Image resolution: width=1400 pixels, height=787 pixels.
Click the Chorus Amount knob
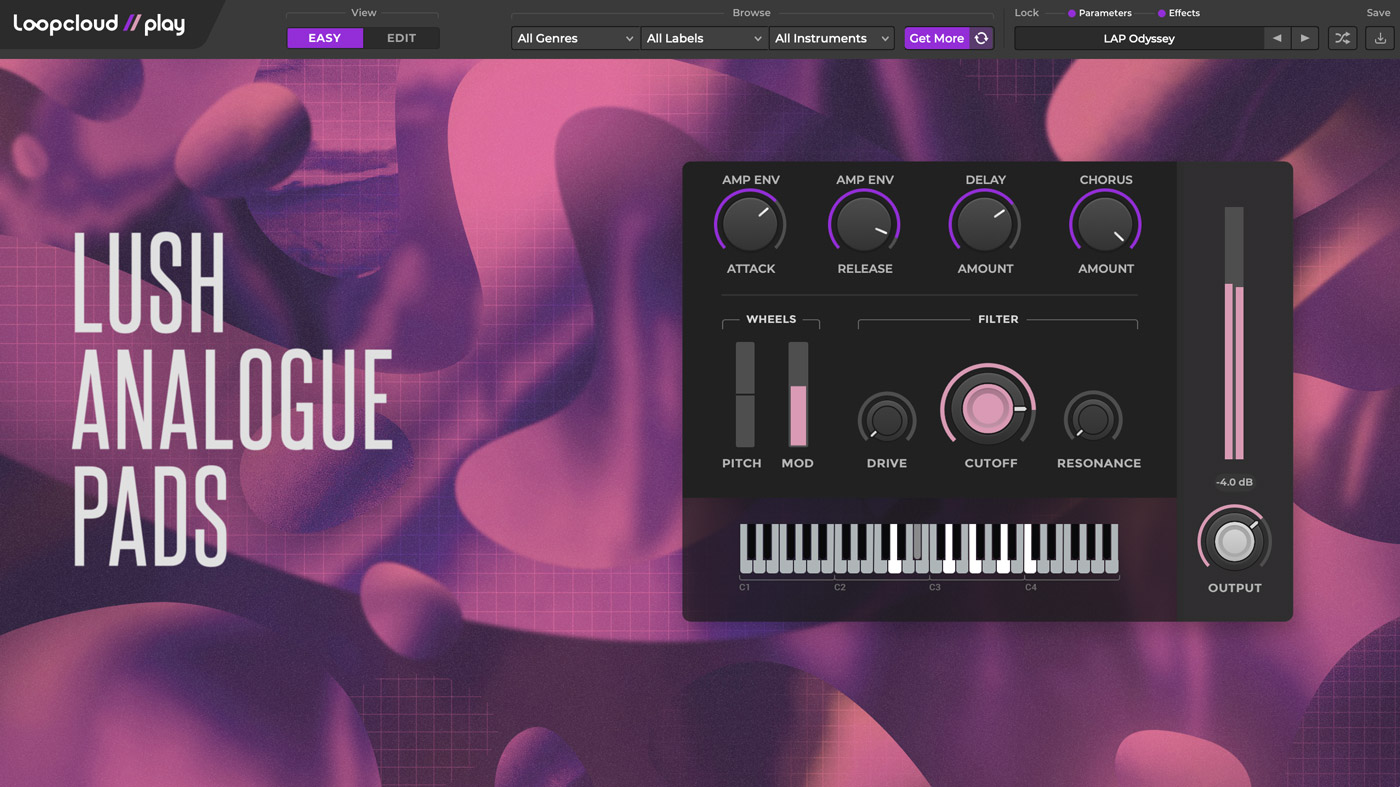(x=1106, y=224)
